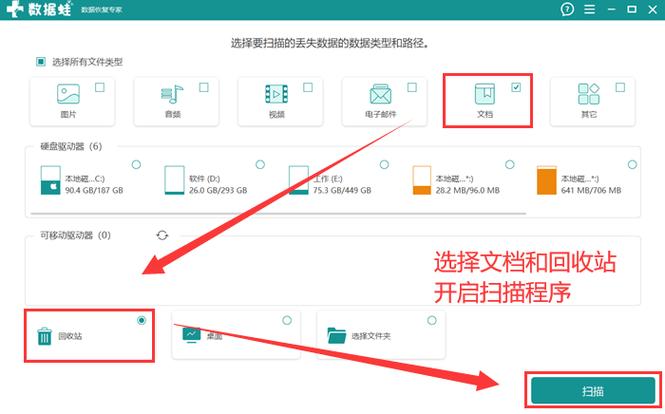Select the 软件 (D:) radio button

point(260,165)
